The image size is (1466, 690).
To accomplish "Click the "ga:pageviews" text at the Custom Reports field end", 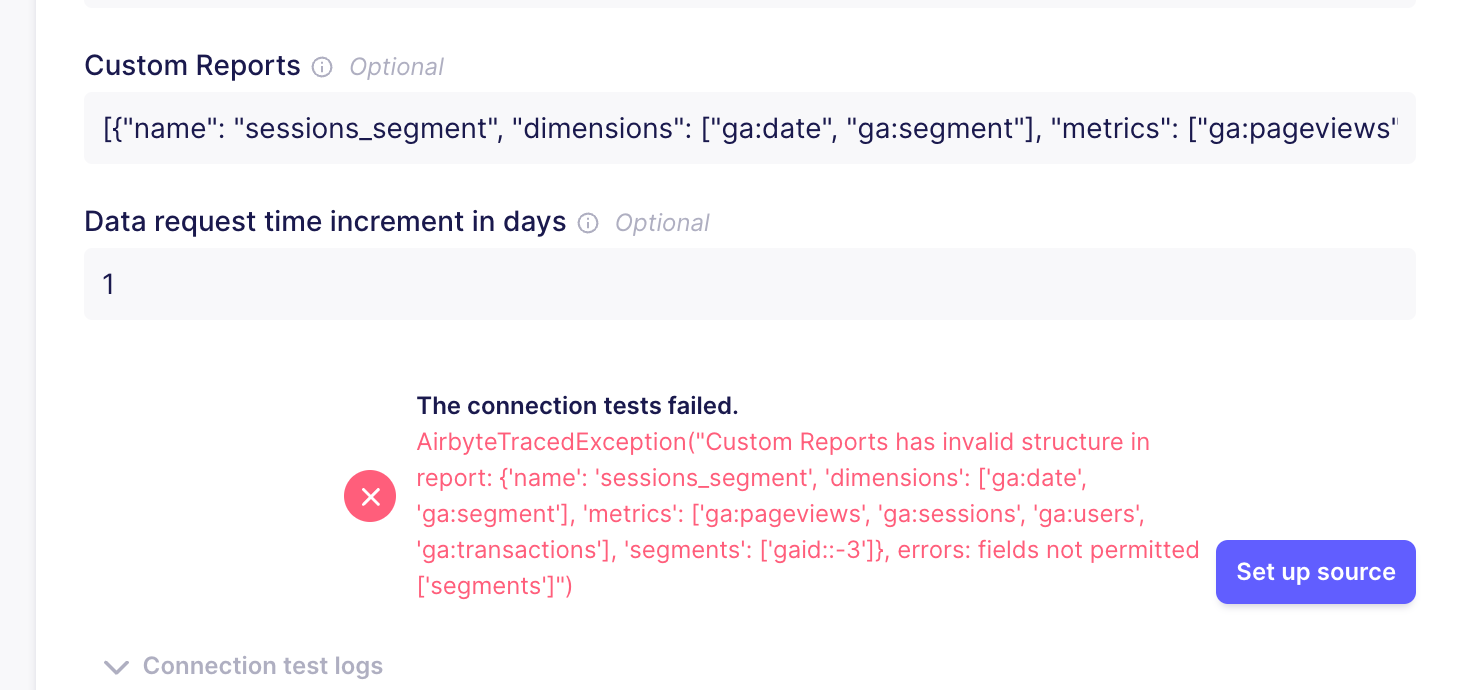I will [1300, 129].
